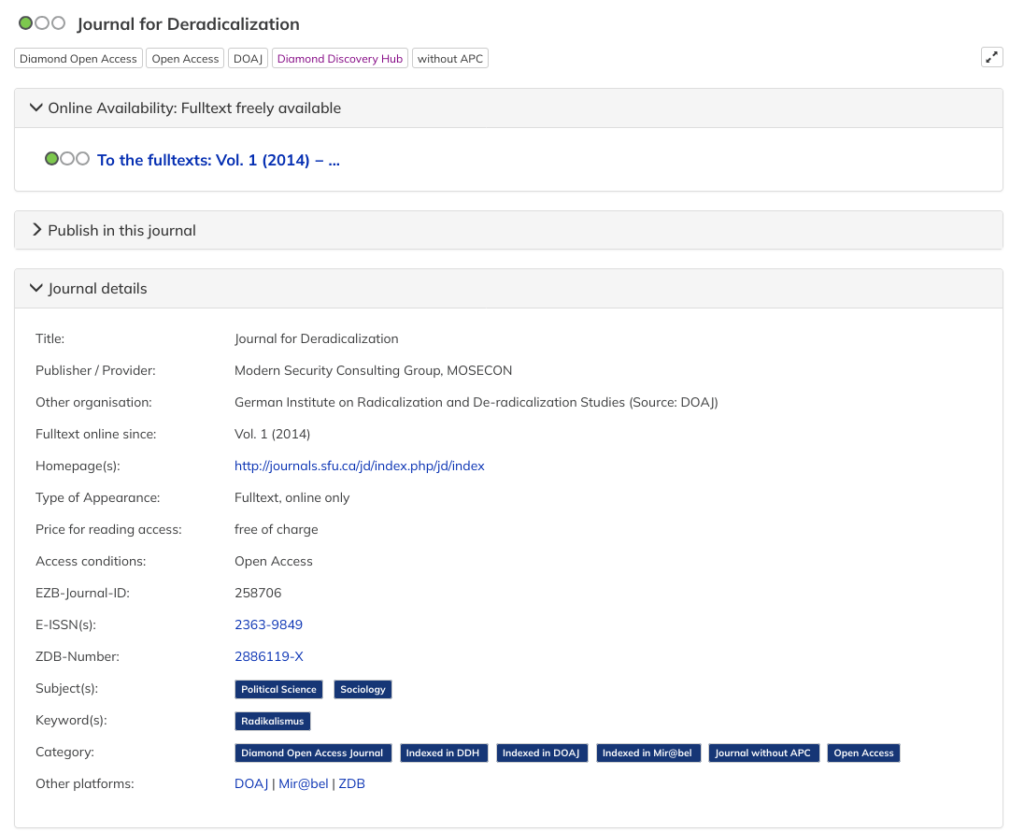
Task: Click the Diamond Open Access Journal category tag
Action: 312,753
